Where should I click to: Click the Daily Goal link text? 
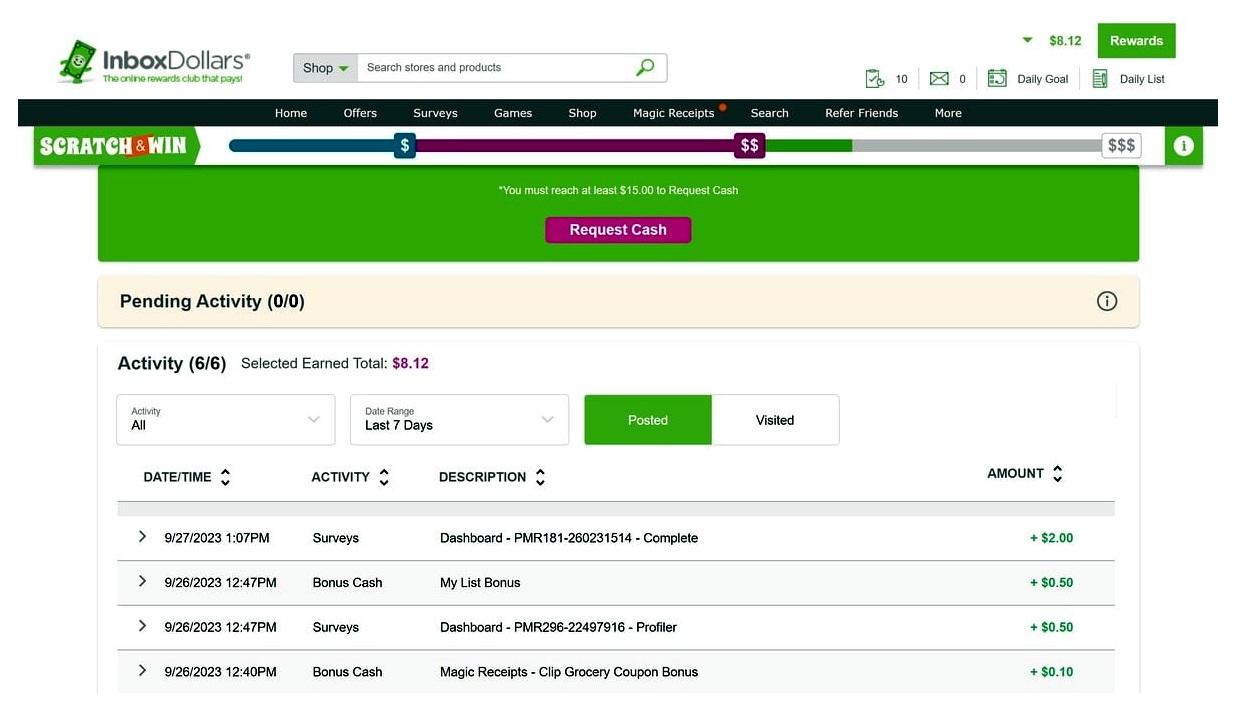coord(1043,79)
